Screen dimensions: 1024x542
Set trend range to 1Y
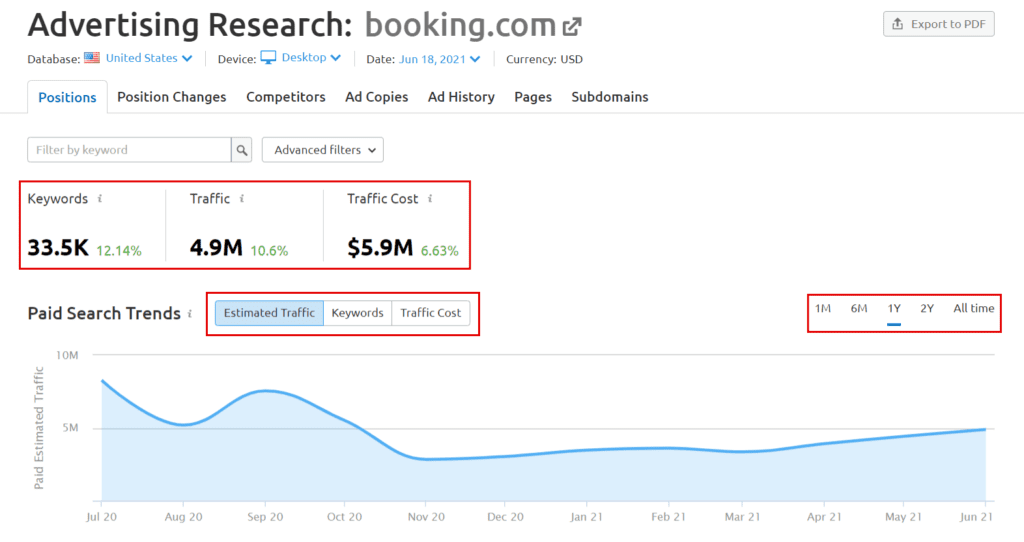(894, 308)
